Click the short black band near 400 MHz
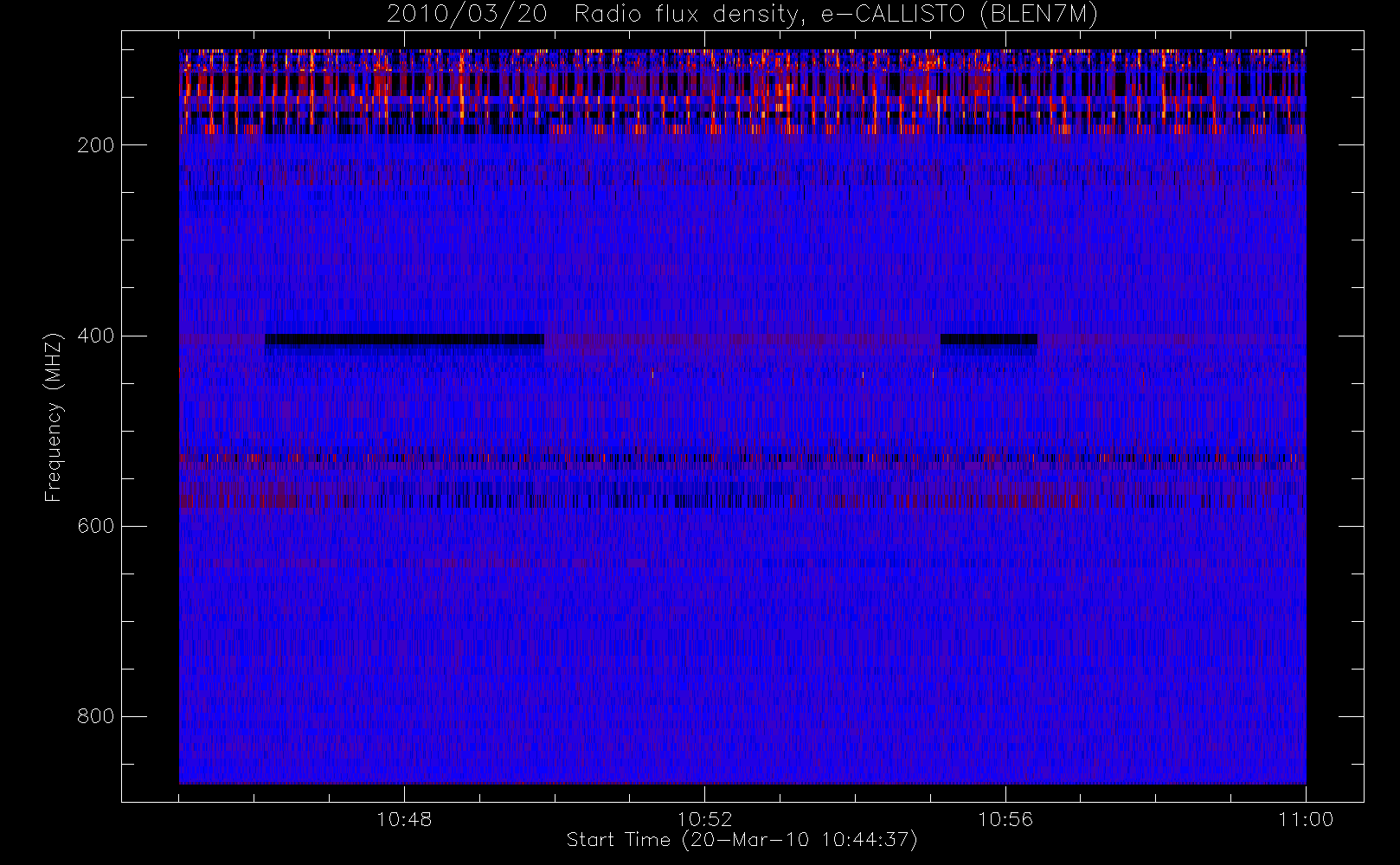The image size is (1400, 865). (989, 339)
